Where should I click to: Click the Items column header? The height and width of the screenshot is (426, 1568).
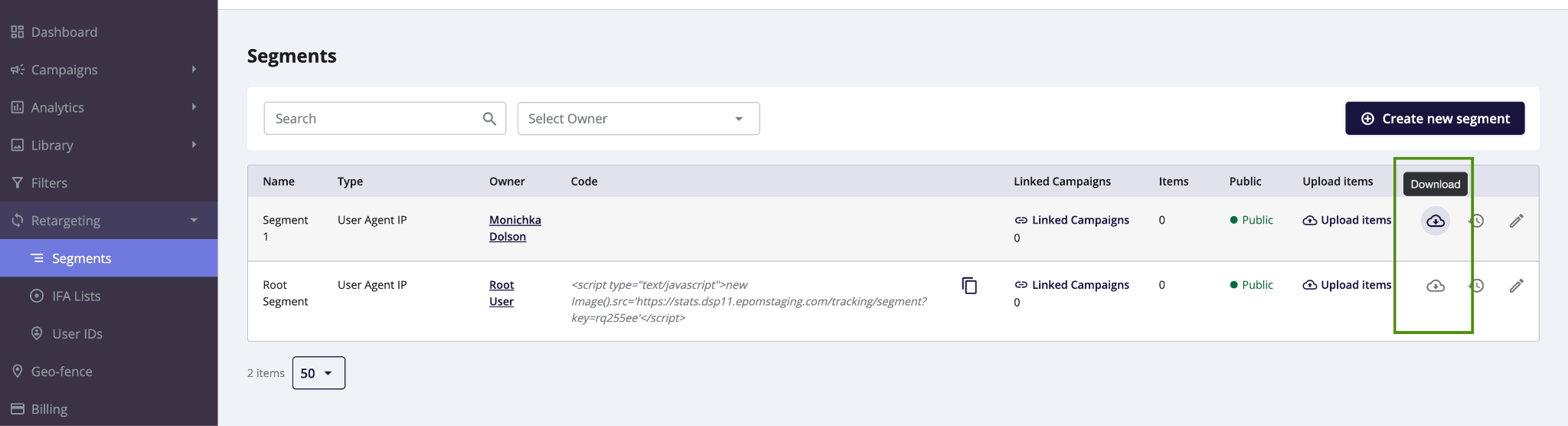(1174, 182)
